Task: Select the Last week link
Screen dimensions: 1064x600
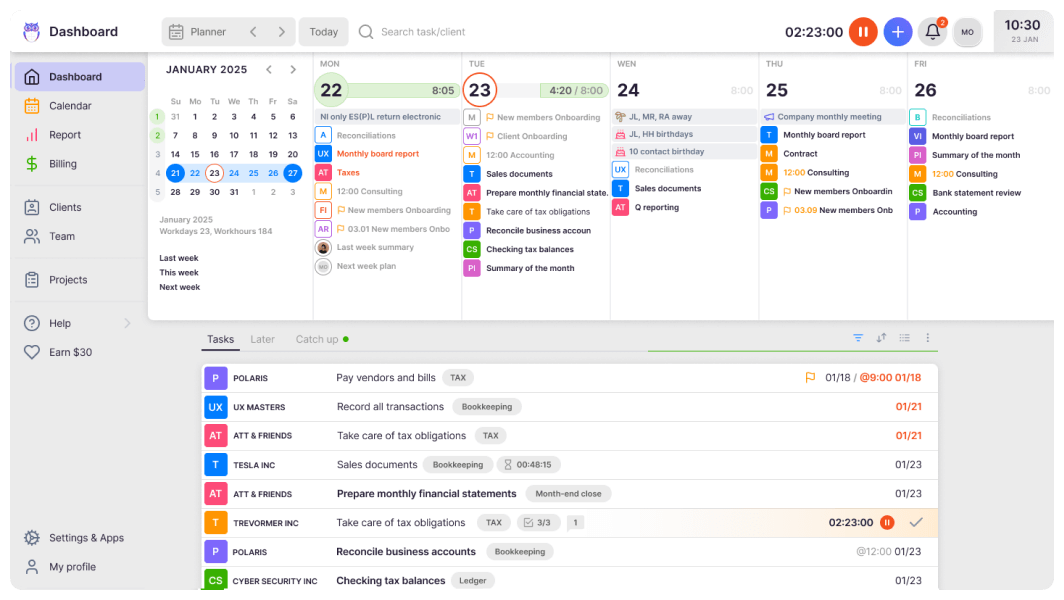Action: [x=179, y=258]
